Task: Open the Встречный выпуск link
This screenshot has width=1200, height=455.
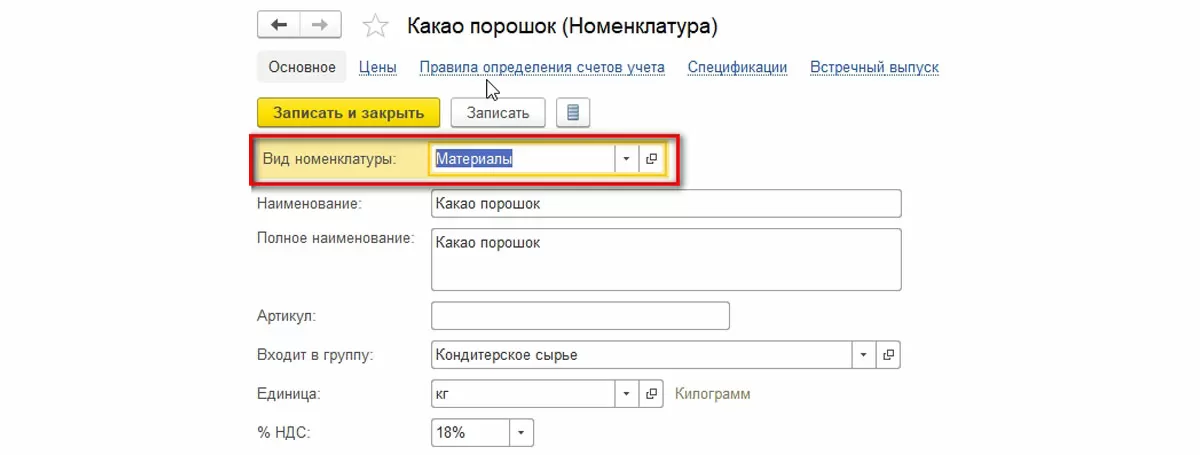Action: point(874,67)
